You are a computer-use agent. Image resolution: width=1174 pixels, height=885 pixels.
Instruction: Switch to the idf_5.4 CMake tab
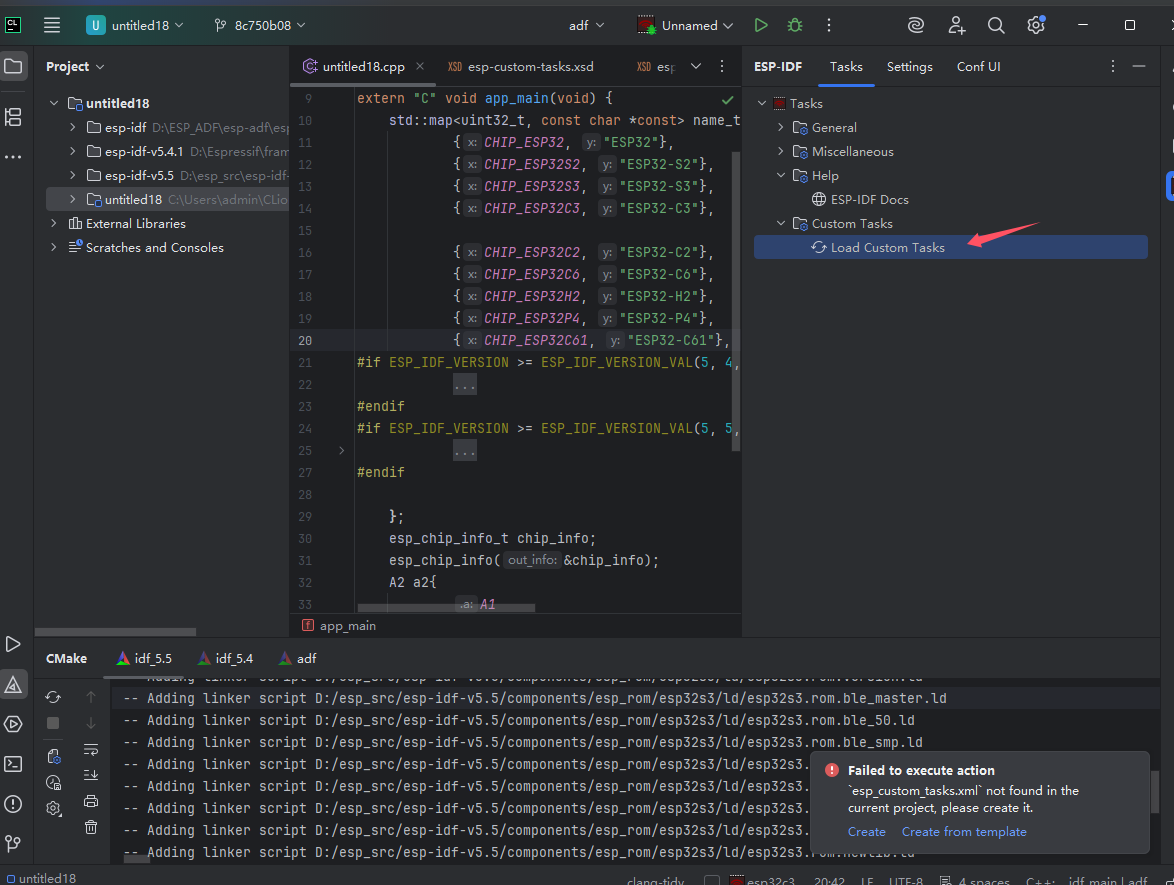[x=225, y=658]
